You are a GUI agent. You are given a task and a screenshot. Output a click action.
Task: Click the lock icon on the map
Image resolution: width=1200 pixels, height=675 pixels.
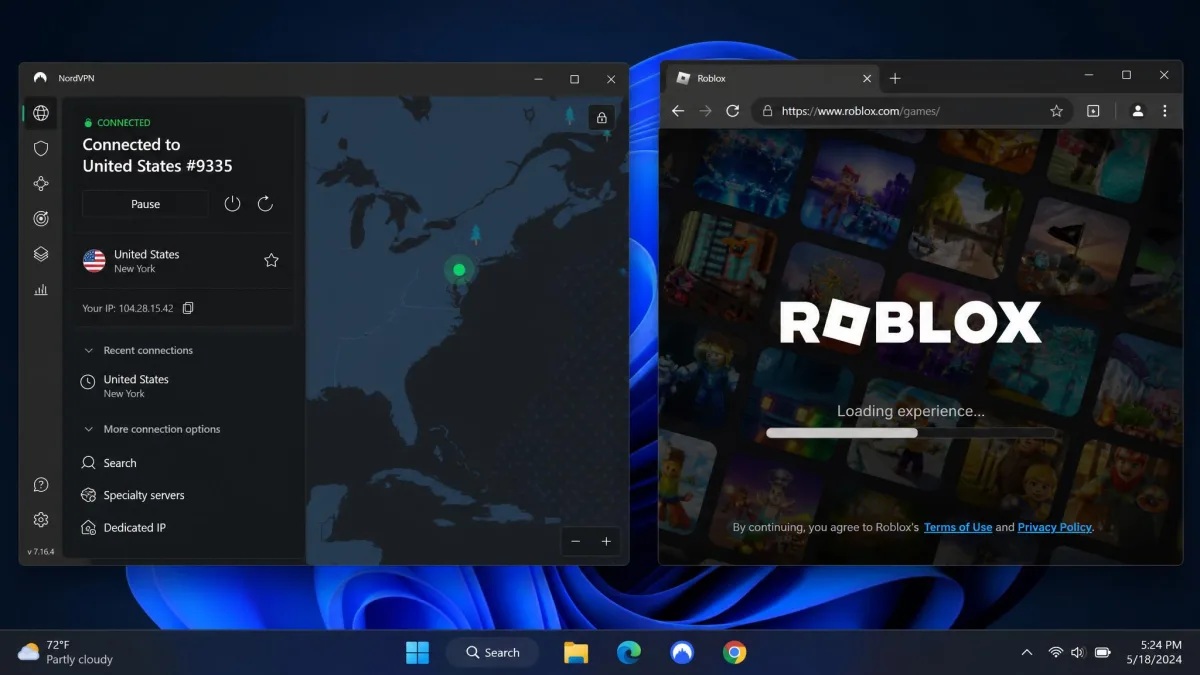click(x=602, y=118)
